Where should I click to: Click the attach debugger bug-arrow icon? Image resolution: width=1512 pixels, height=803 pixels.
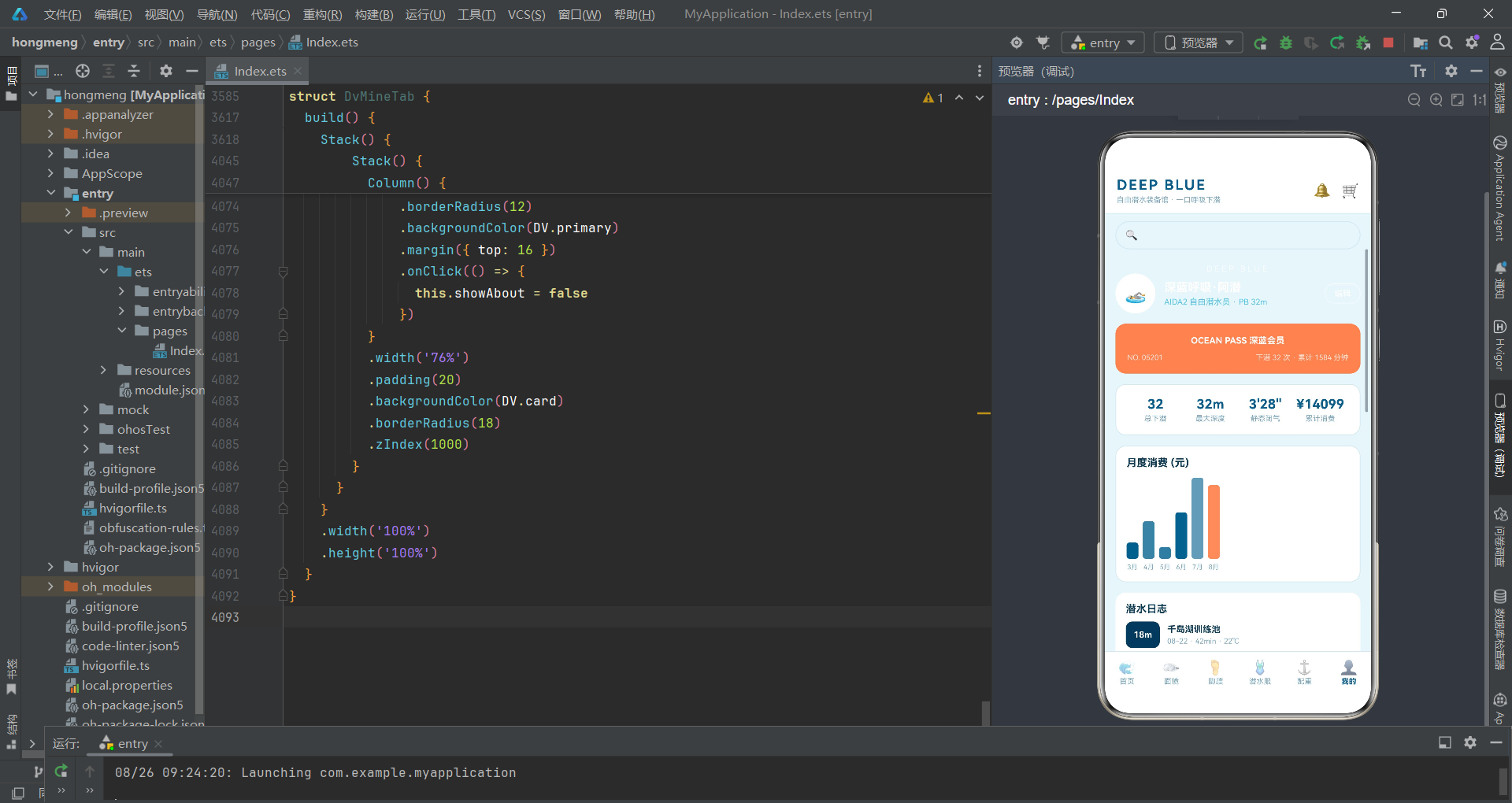pyautogui.click(x=1362, y=43)
